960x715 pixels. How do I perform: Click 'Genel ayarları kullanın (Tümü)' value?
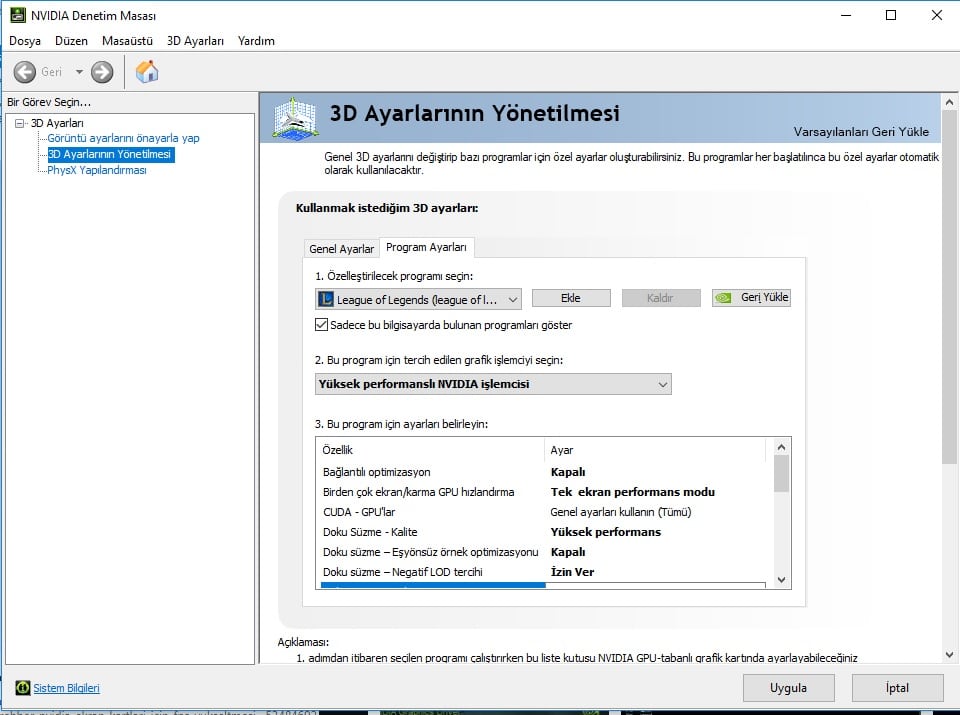tap(621, 512)
